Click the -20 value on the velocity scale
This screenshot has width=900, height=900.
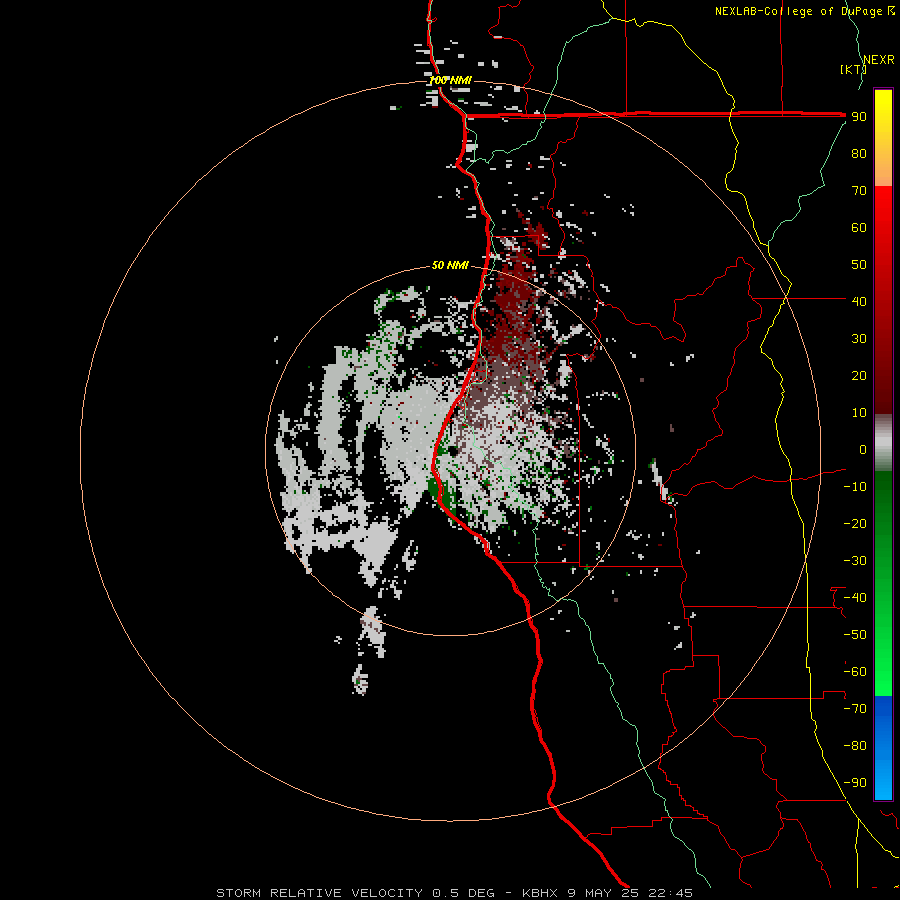point(855,523)
